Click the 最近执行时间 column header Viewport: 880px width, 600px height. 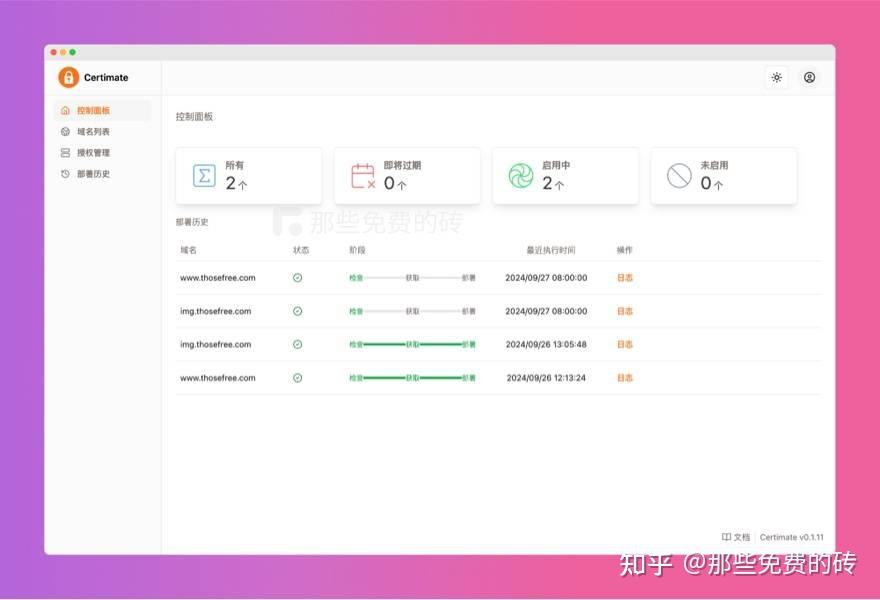pyautogui.click(x=550, y=250)
